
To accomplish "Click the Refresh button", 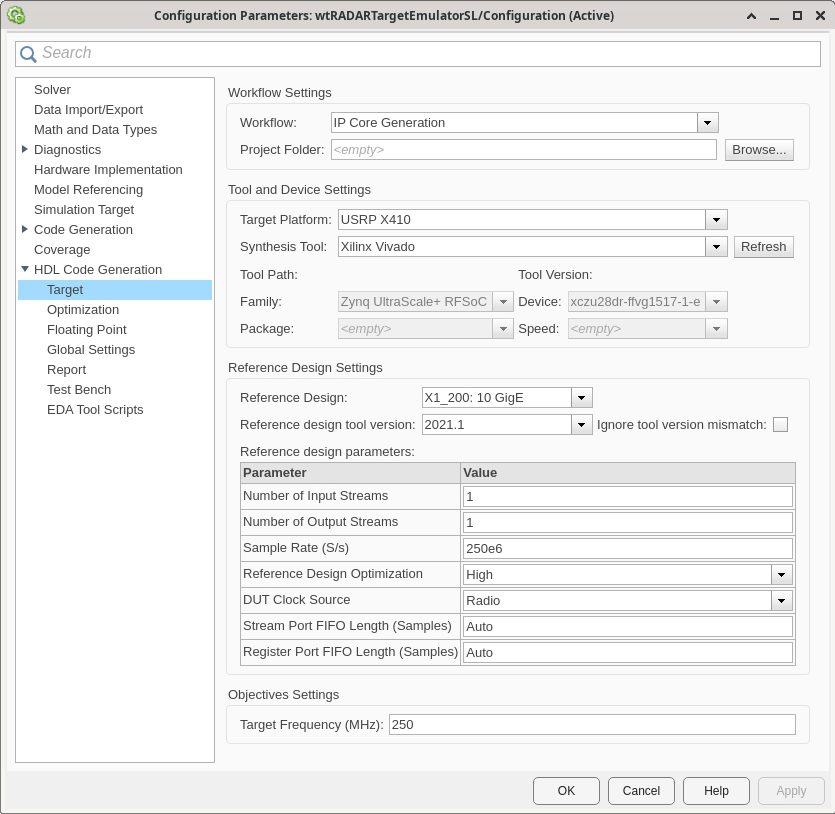I will pos(763,246).
